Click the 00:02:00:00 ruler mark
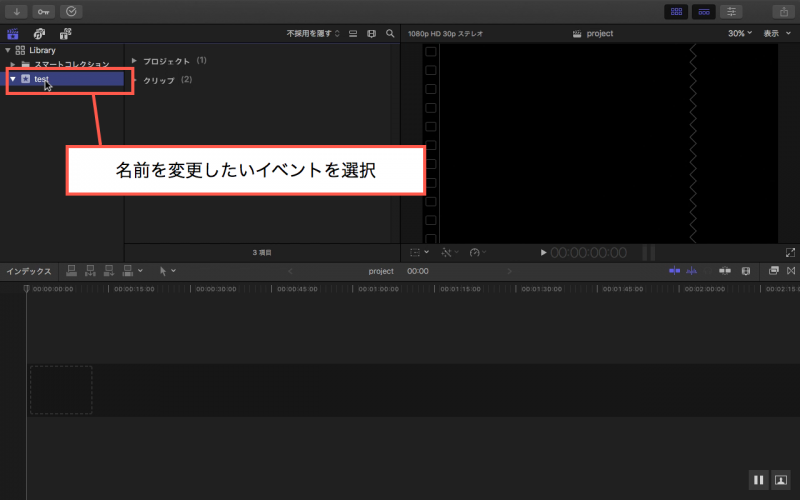Viewport: 800px width, 500px height. click(x=705, y=289)
